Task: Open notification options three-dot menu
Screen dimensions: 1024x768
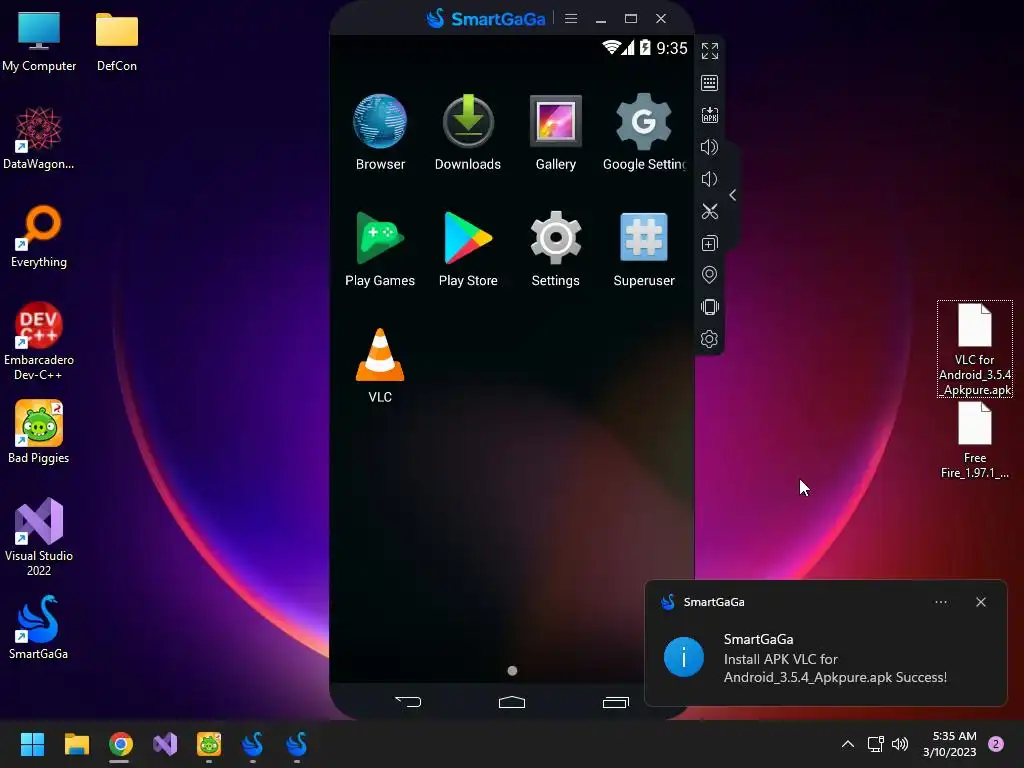Action: click(941, 602)
